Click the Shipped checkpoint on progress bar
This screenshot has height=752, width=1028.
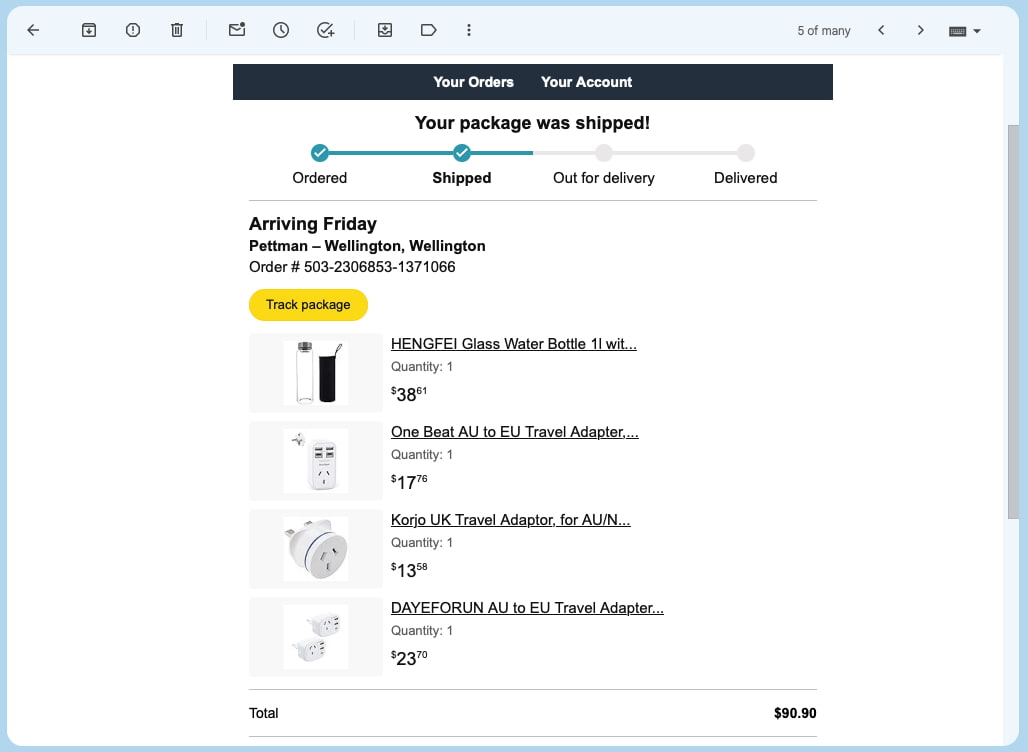(x=461, y=153)
